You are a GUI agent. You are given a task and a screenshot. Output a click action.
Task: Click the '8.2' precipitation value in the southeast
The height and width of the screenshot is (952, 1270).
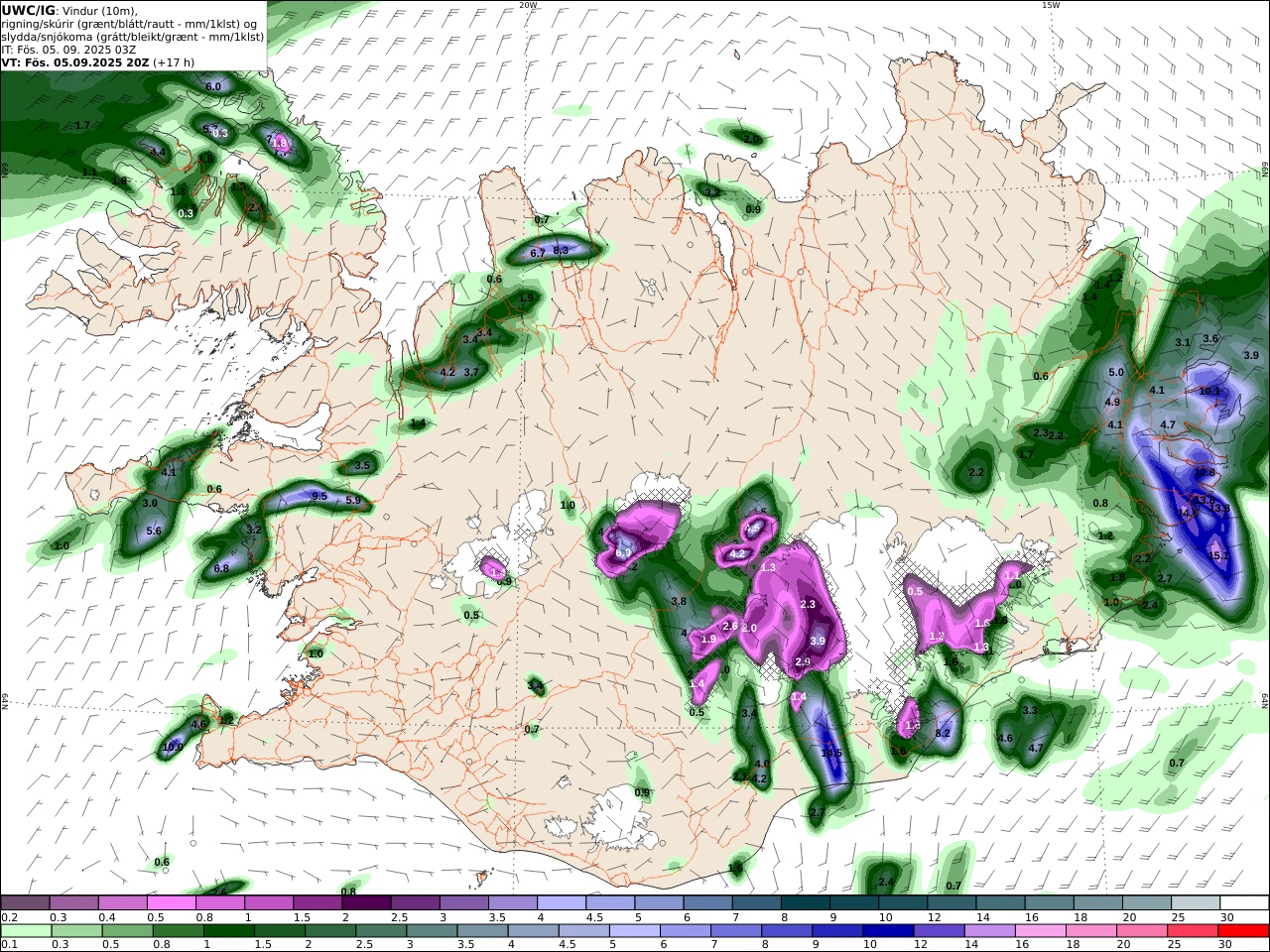(944, 734)
